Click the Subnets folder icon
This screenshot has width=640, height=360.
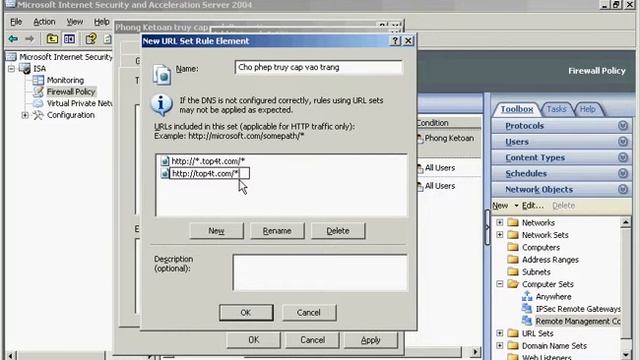tap(513, 271)
